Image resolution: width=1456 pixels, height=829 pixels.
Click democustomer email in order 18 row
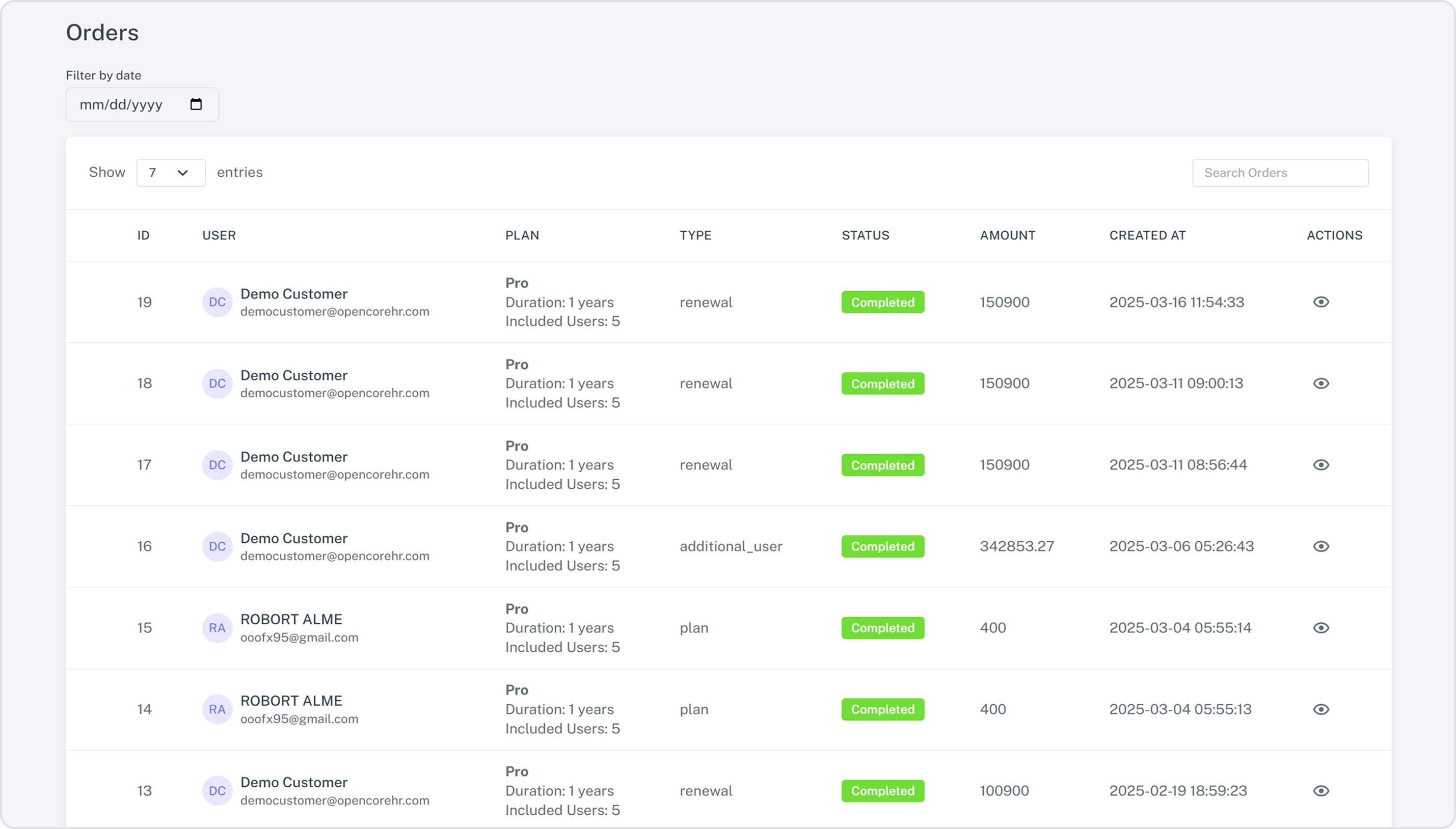pos(334,393)
